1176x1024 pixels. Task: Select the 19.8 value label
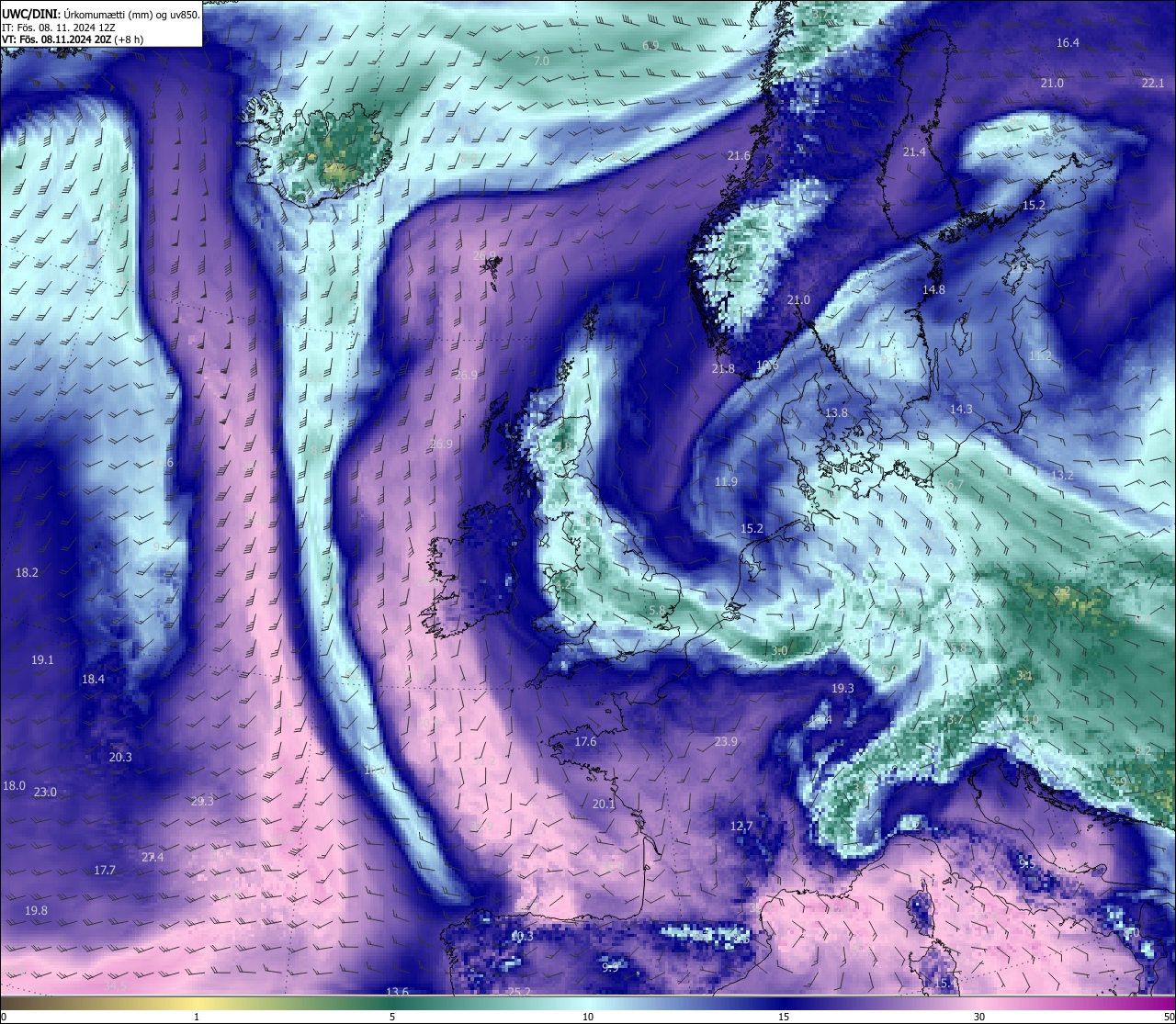click(36, 910)
